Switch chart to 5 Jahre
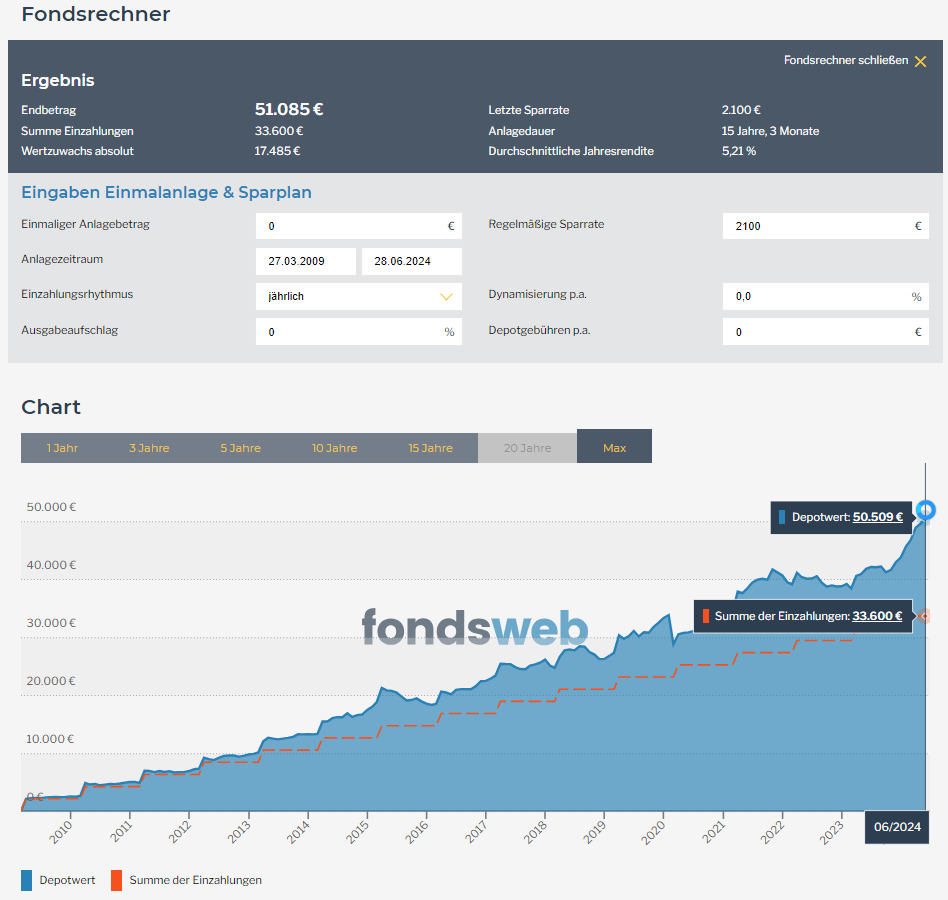The height and width of the screenshot is (900, 948). pyautogui.click(x=240, y=447)
